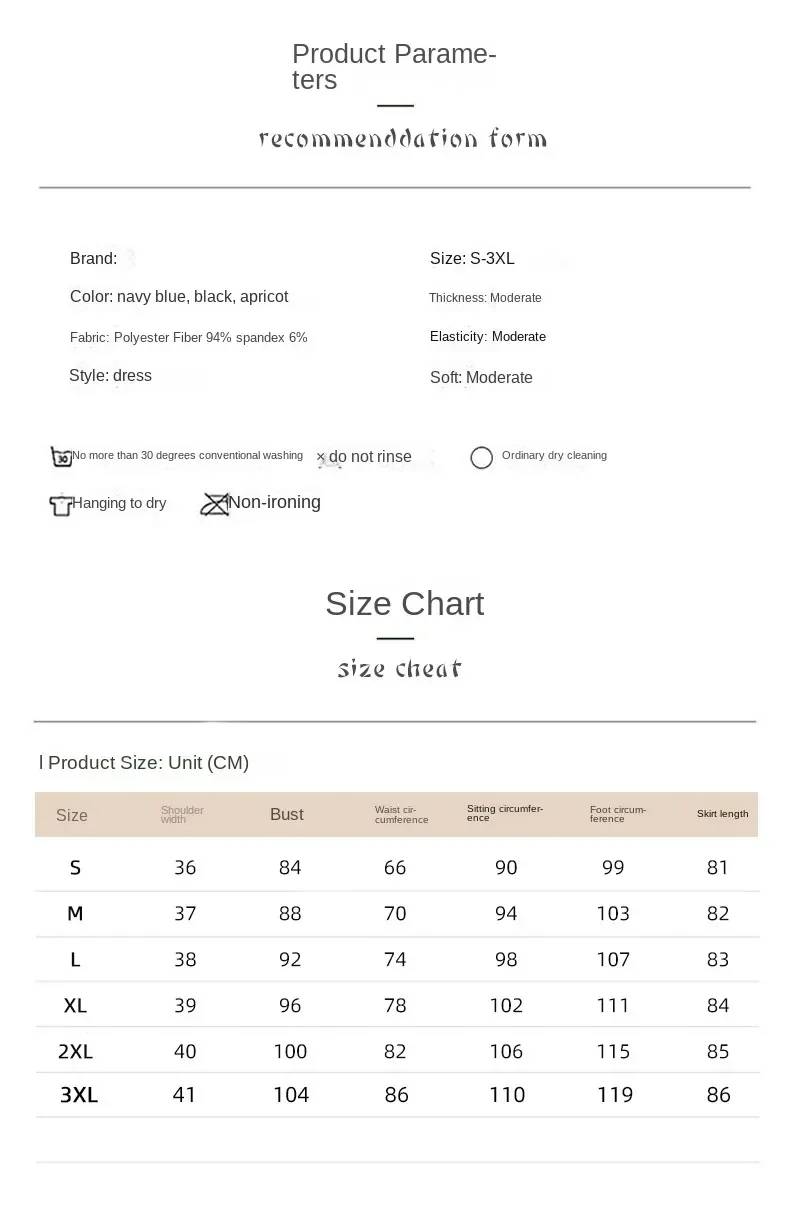
Task: Click the Skirt length column header
Action: coord(722,814)
